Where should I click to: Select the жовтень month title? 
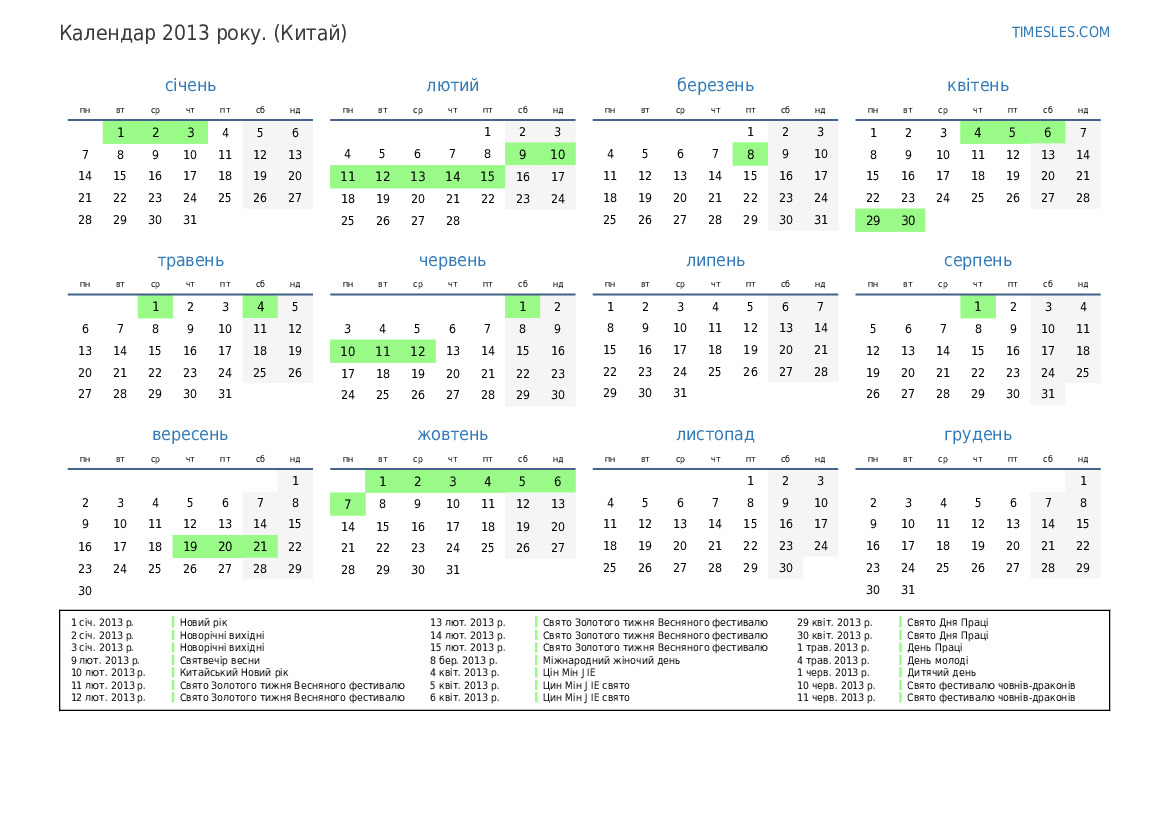[x=453, y=435]
